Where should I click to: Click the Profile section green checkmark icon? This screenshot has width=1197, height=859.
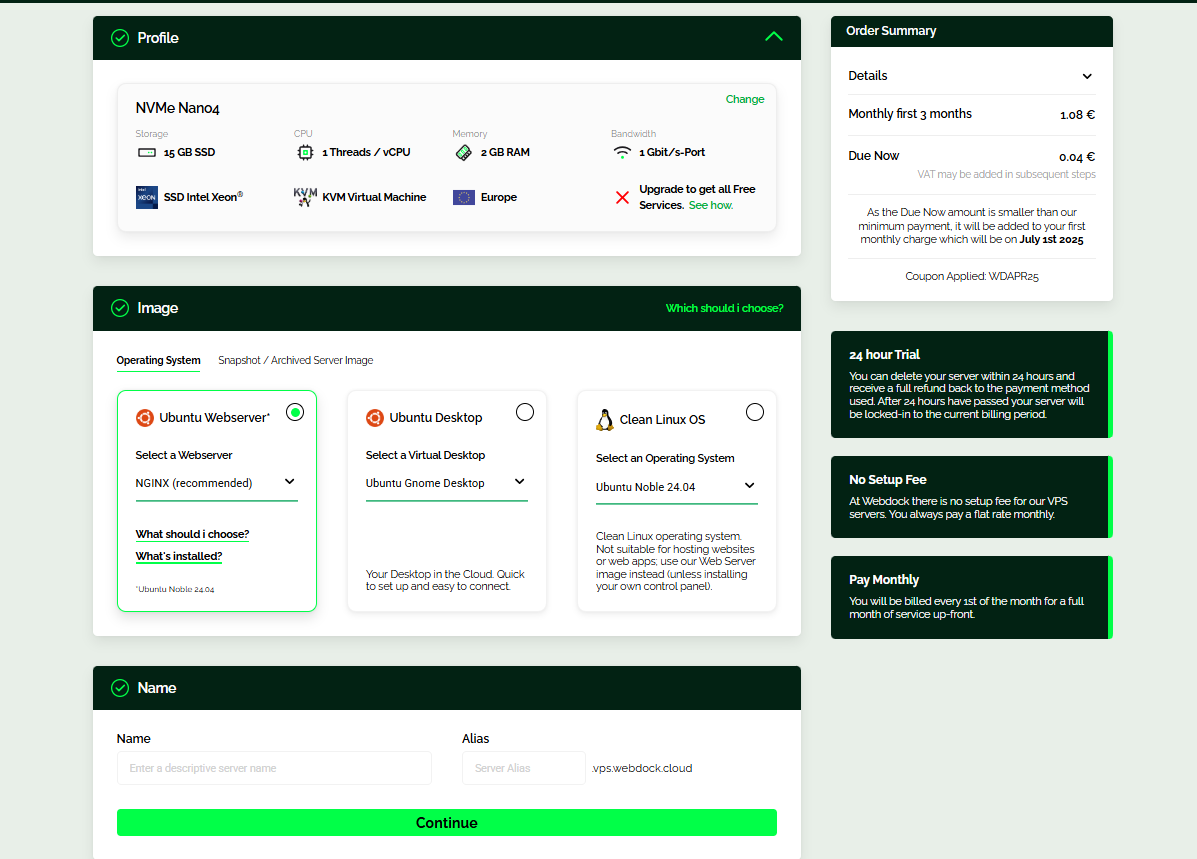point(120,38)
